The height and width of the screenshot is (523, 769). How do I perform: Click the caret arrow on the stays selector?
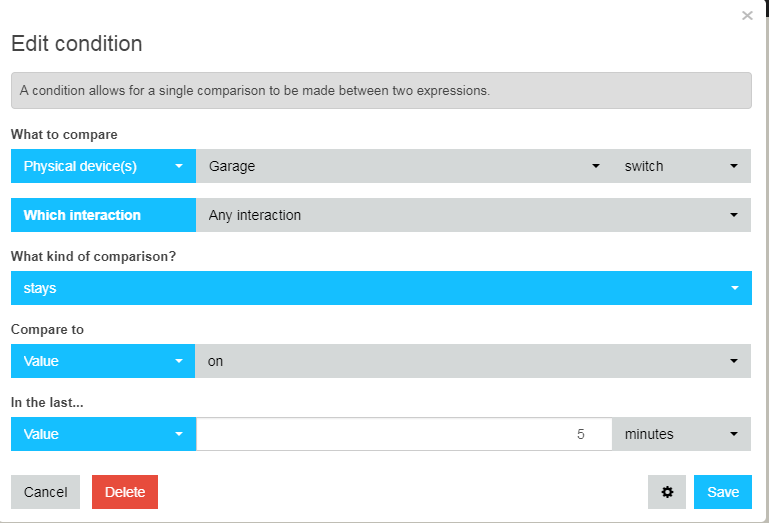point(734,288)
